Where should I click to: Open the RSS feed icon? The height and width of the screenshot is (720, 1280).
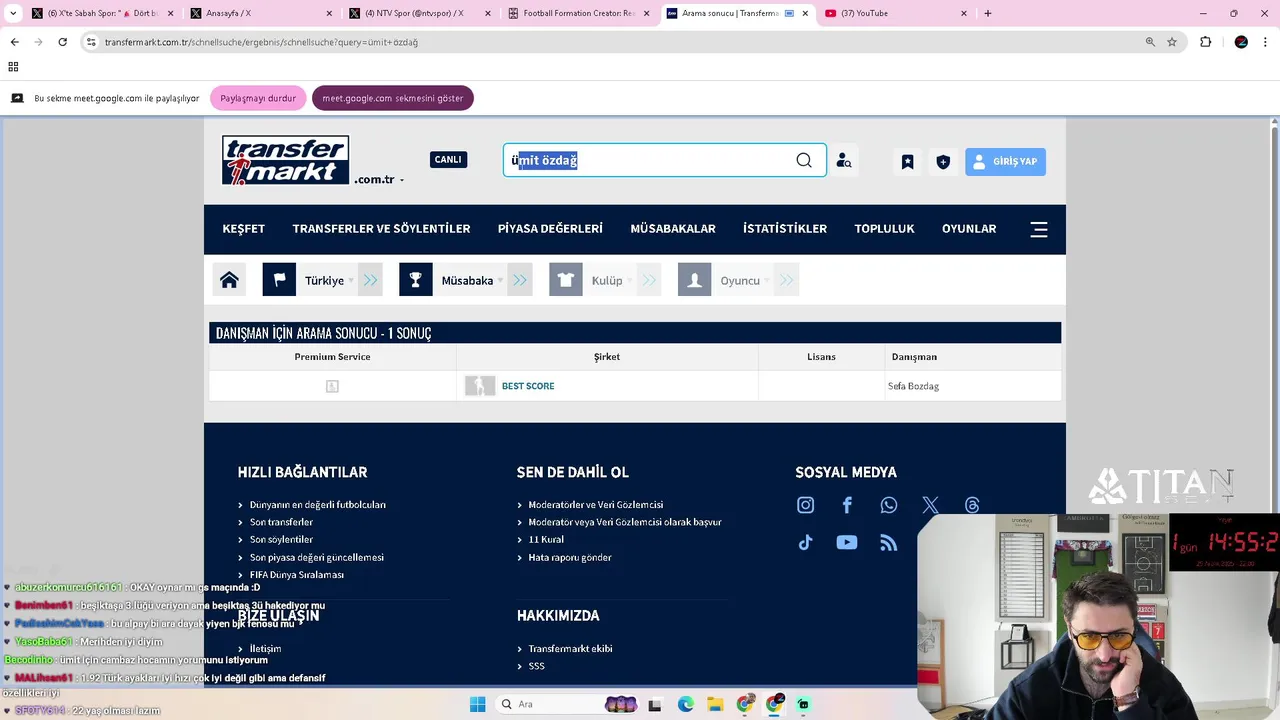click(x=889, y=542)
